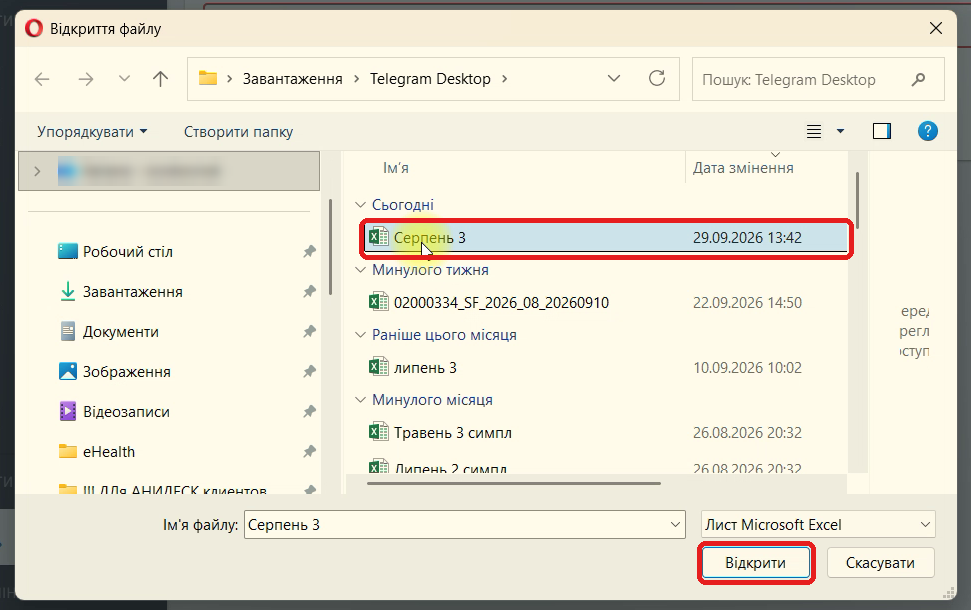
Task: Open the view options dropdown arrow
Action: coord(840,131)
